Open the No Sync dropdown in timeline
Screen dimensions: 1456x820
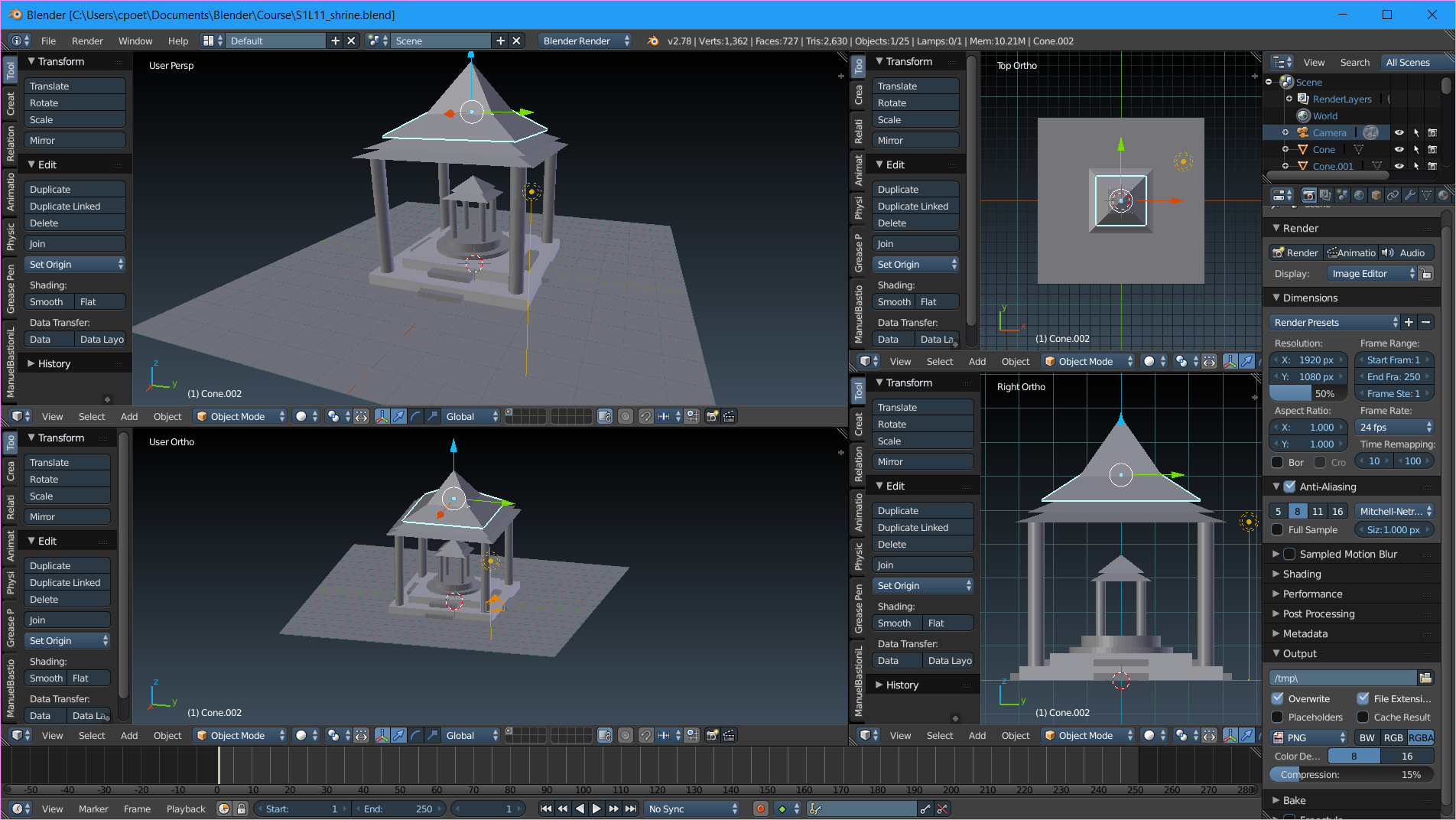tap(693, 809)
